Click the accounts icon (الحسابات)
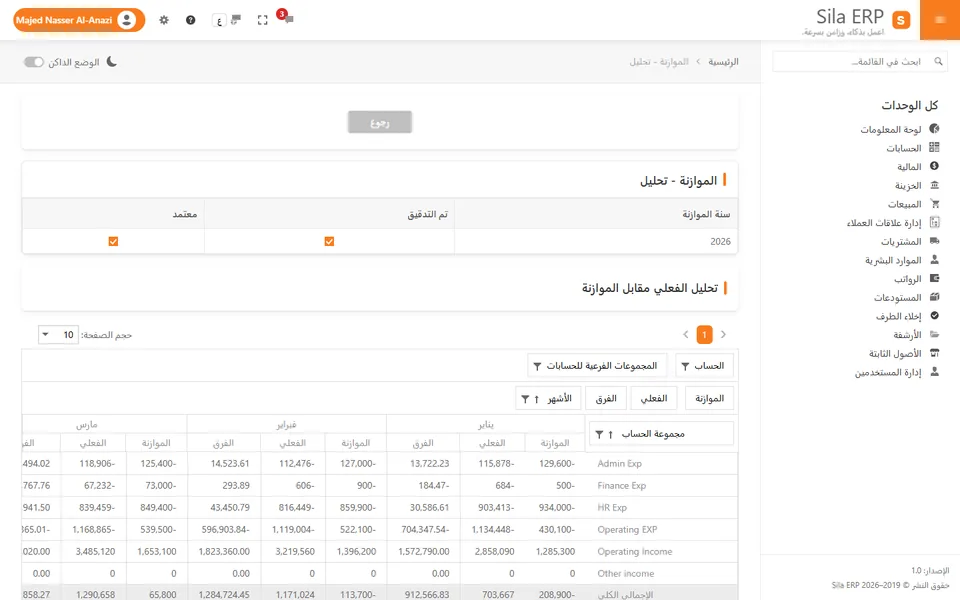 click(934, 148)
